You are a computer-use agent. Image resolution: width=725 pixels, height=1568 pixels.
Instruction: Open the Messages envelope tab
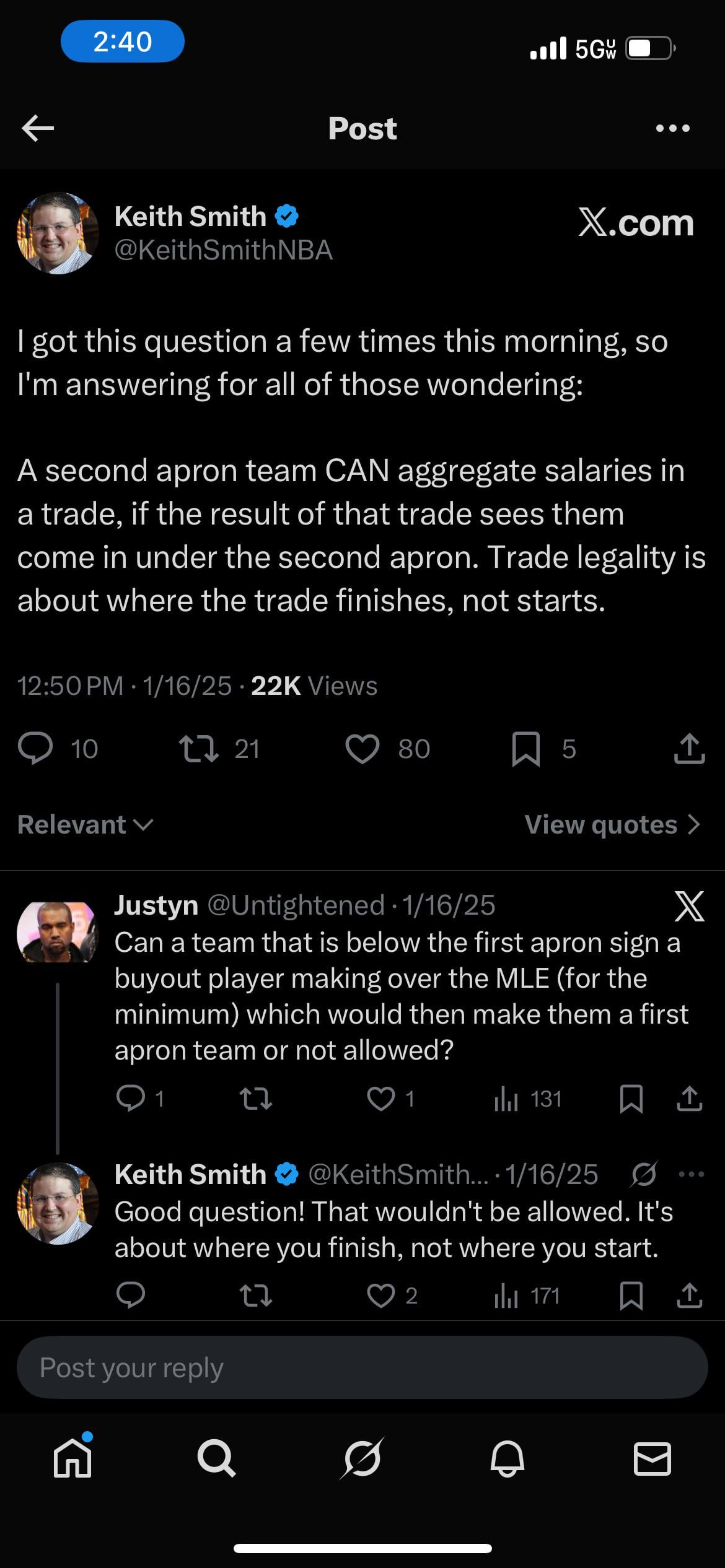tap(652, 1459)
